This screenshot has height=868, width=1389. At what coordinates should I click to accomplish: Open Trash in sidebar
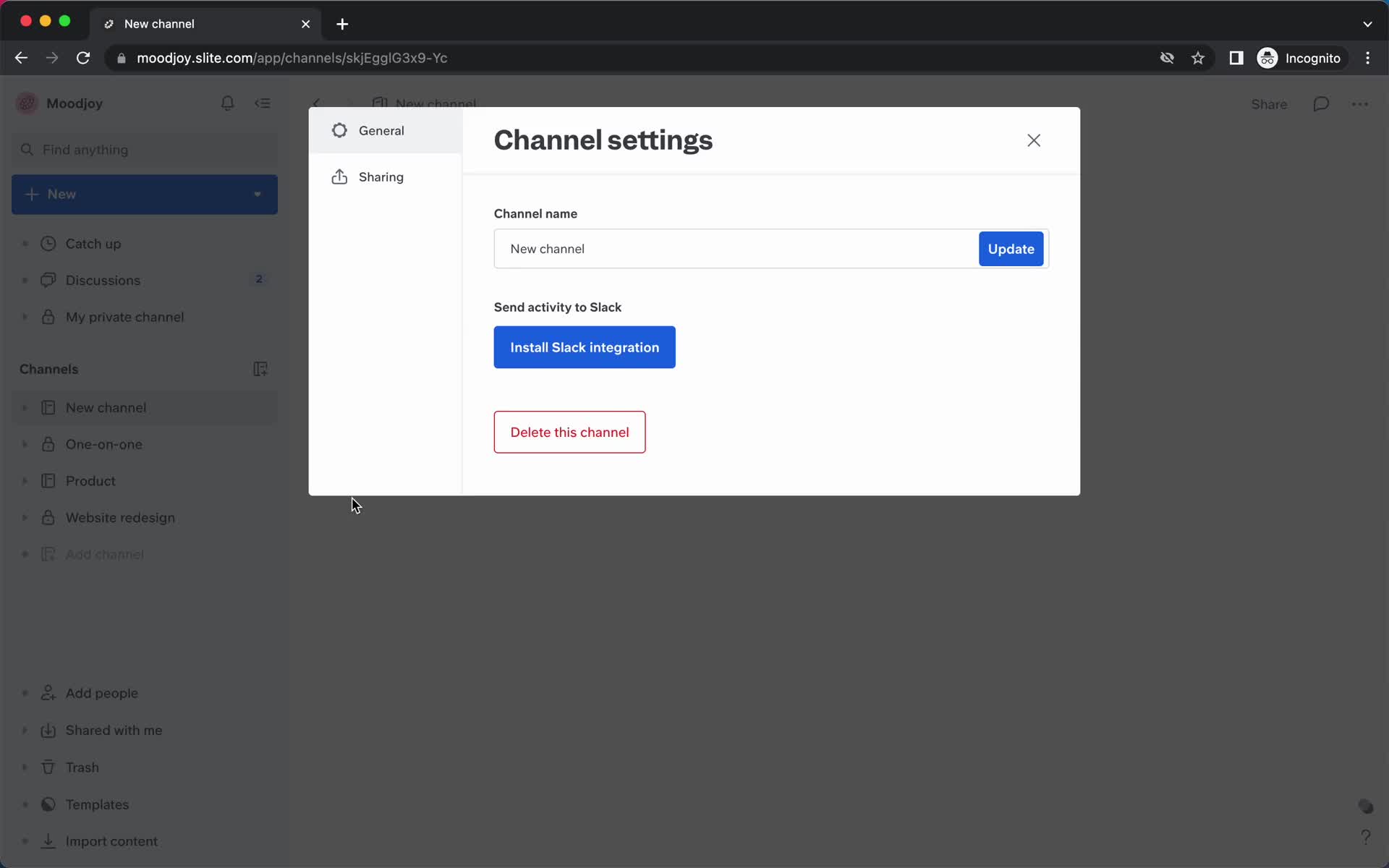tap(82, 767)
